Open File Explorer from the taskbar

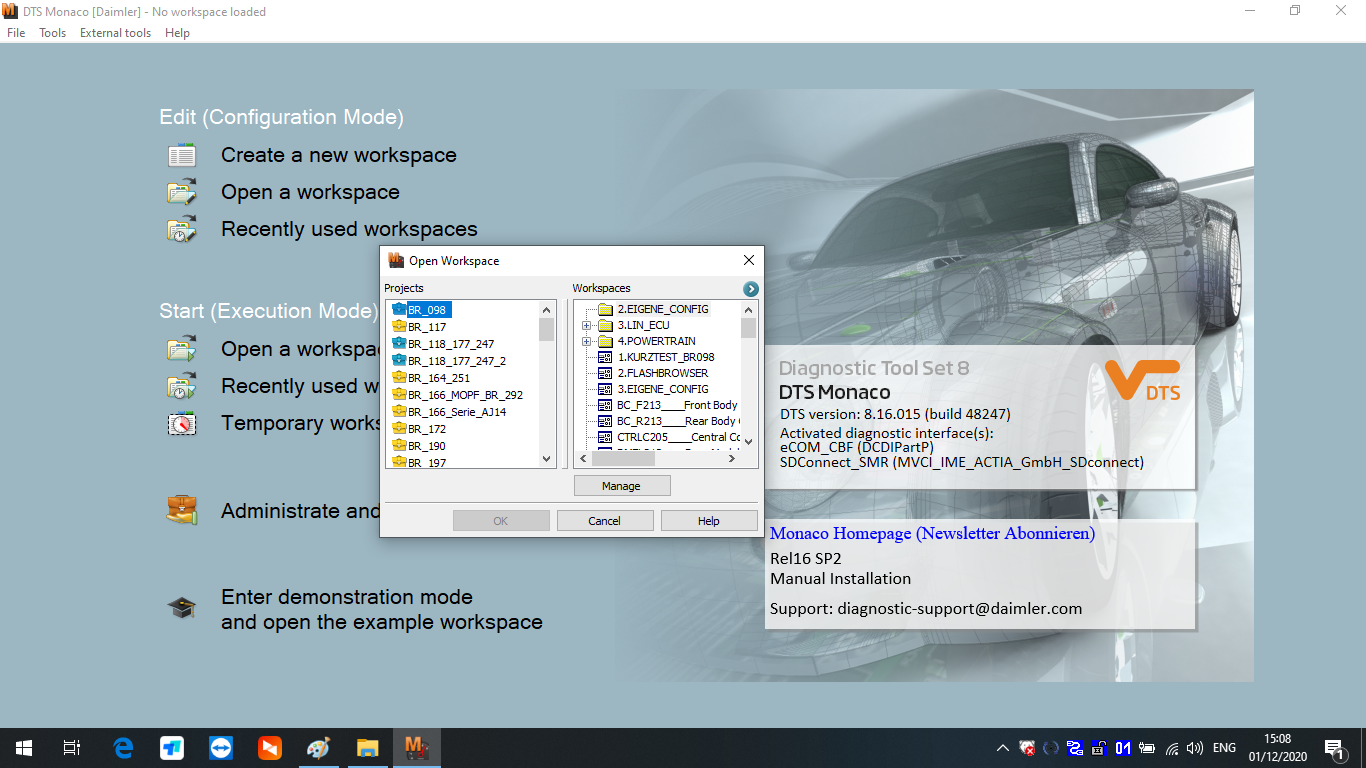[x=367, y=748]
